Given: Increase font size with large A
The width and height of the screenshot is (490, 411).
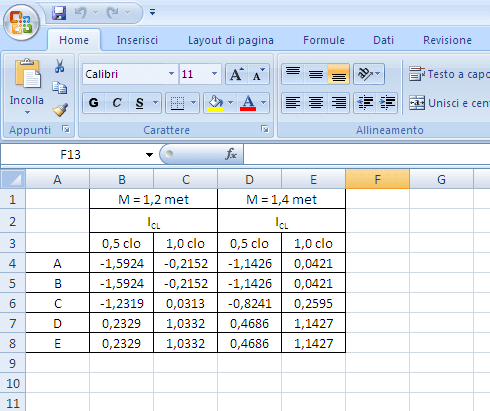Looking at the screenshot, I should [237, 74].
